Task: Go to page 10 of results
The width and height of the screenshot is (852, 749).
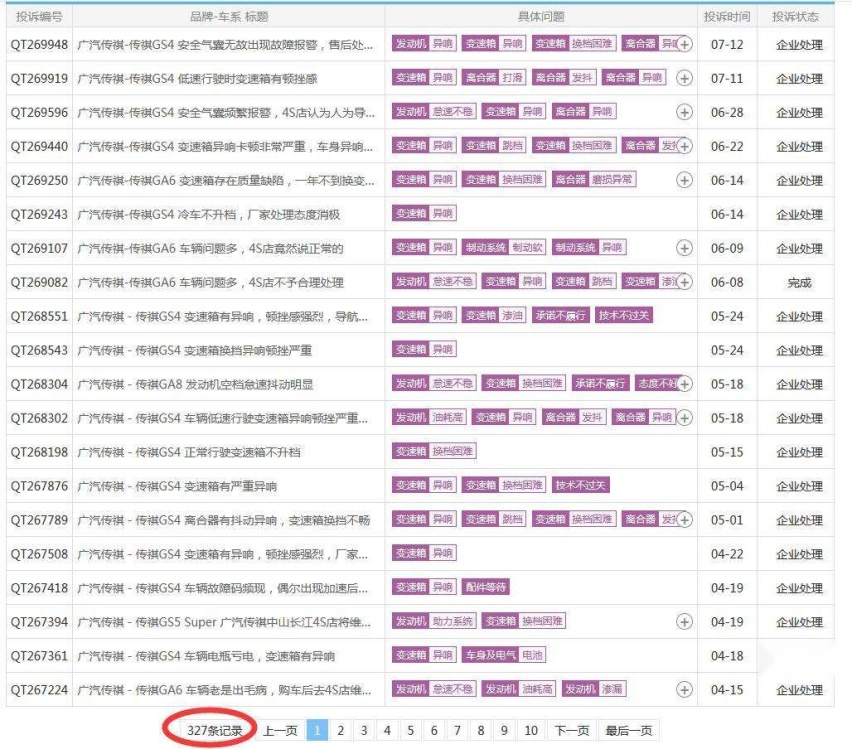Action: (x=531, y=730)
